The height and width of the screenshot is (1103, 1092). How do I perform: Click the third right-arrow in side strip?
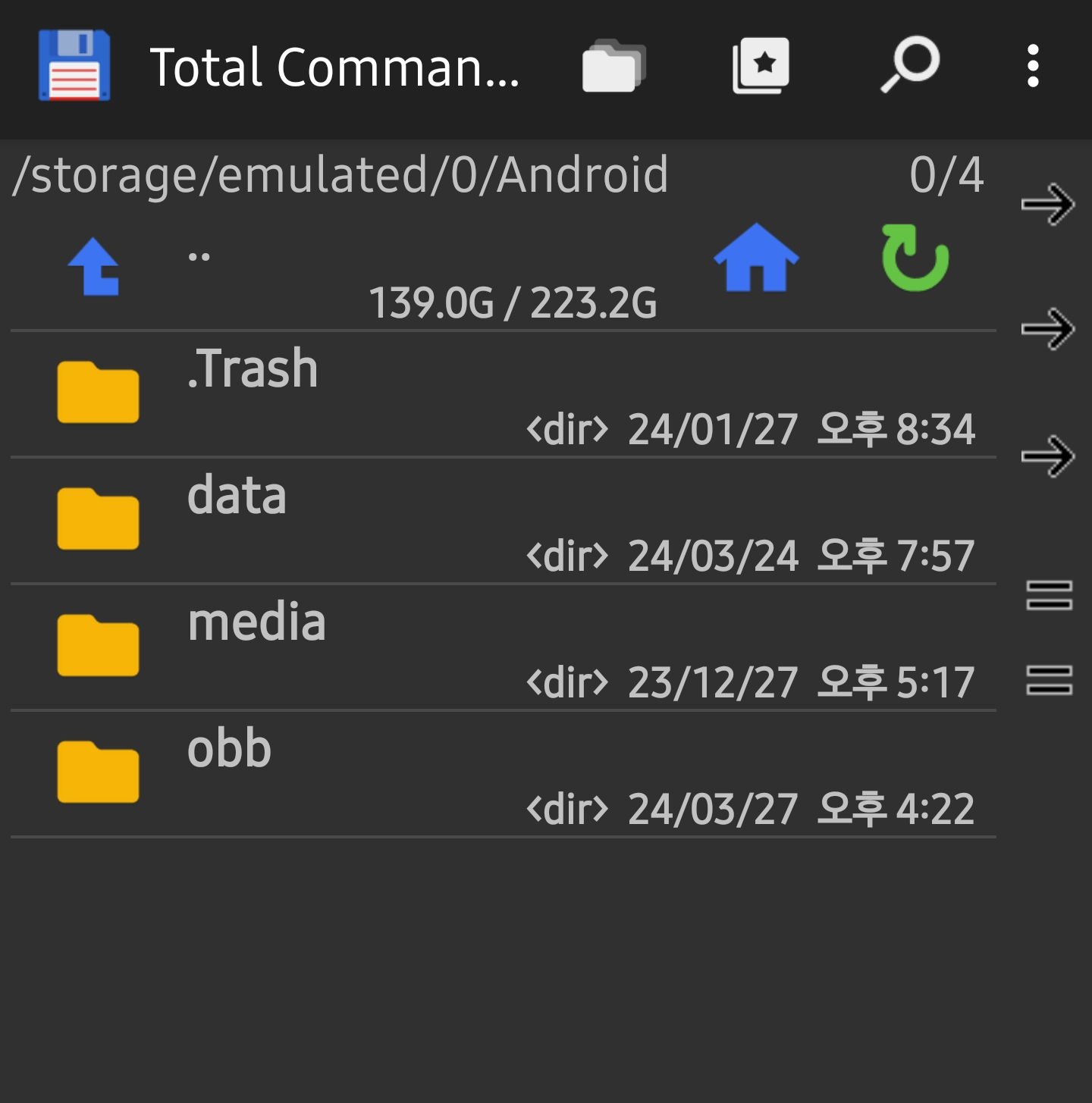pos(1048,456)
